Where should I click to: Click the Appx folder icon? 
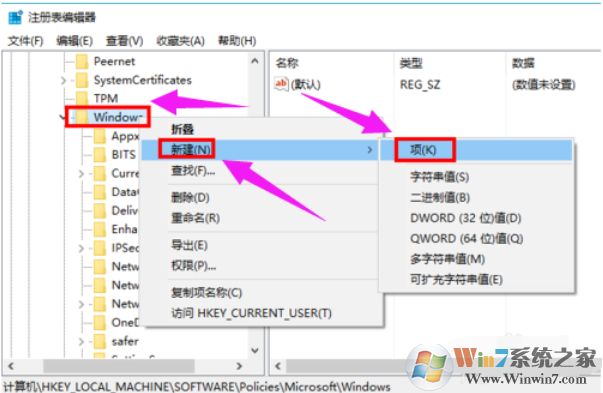[100, 136]
